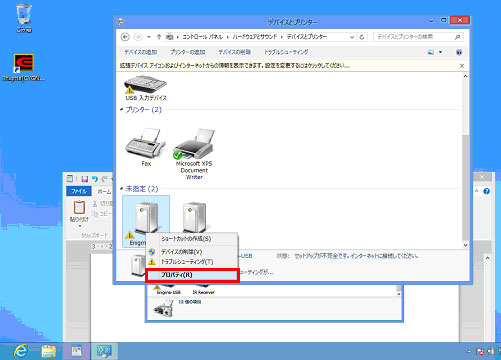501x360 pixels.
Task: Collapse the プリンター (2) group
Action: [122, 110]
